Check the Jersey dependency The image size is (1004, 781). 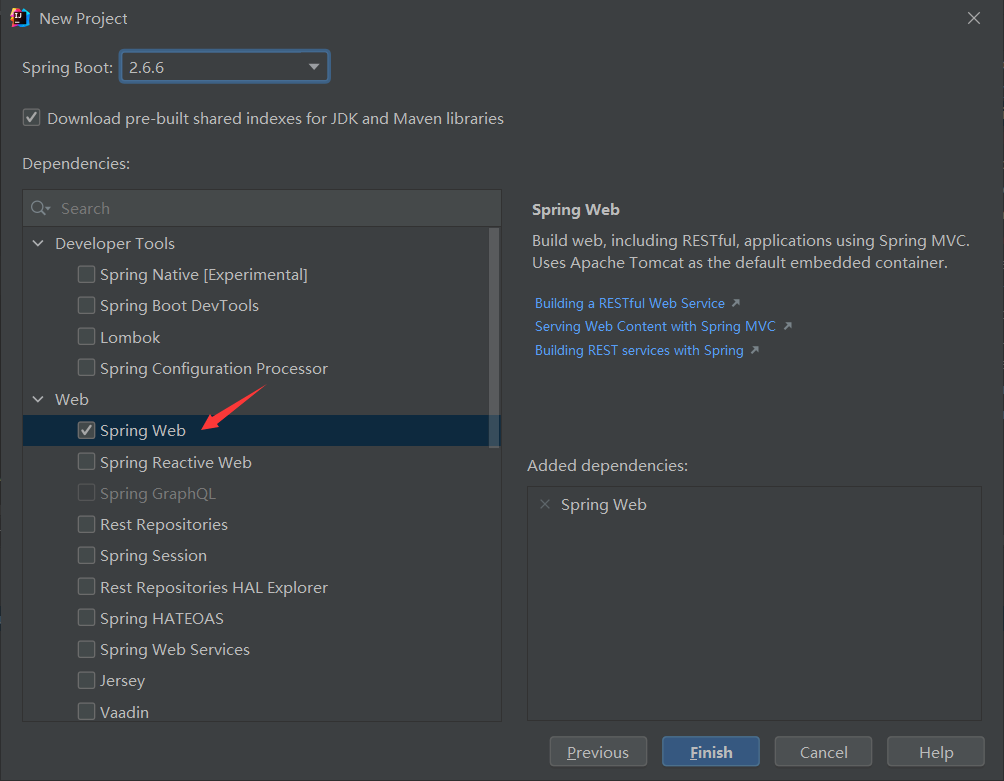point(86,680)
